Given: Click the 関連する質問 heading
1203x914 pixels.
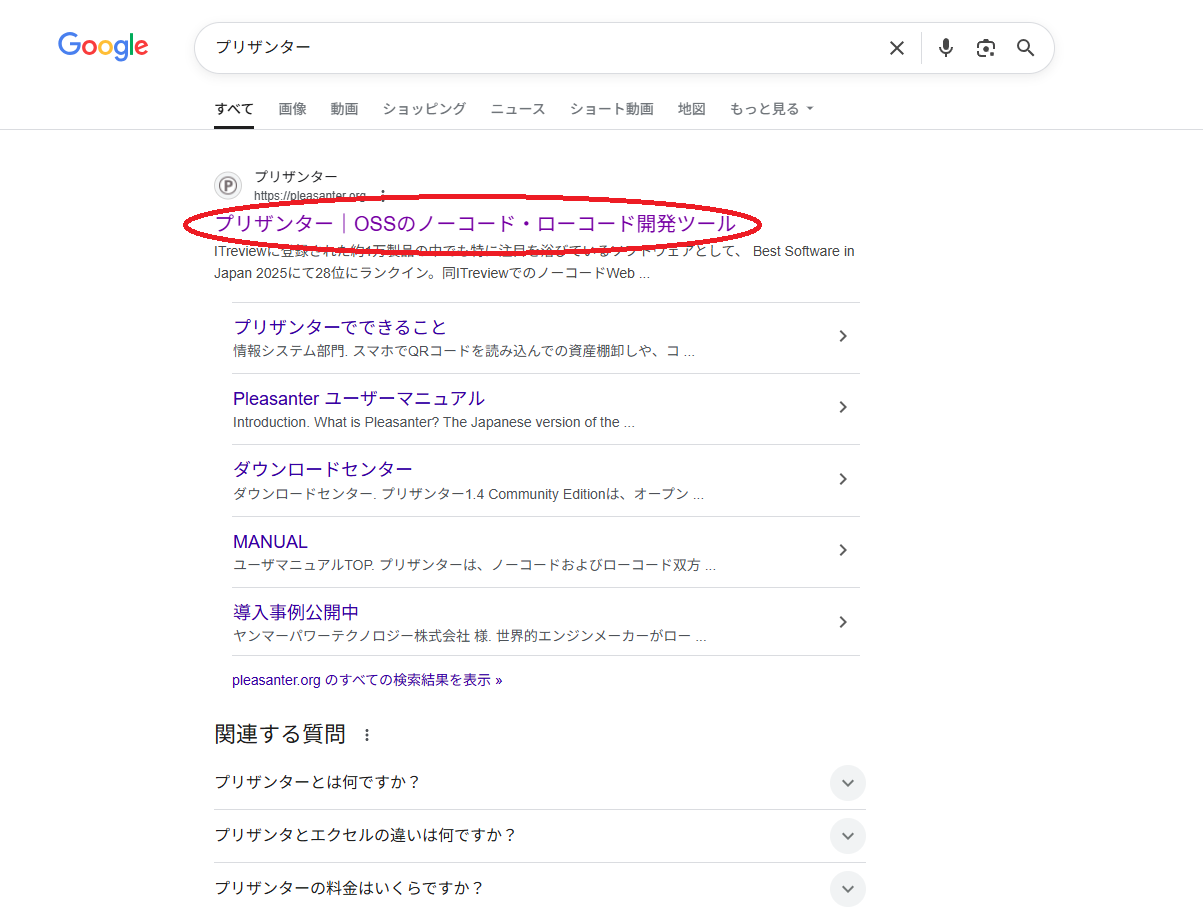Looking at the screenshot, I should point(280,734).
